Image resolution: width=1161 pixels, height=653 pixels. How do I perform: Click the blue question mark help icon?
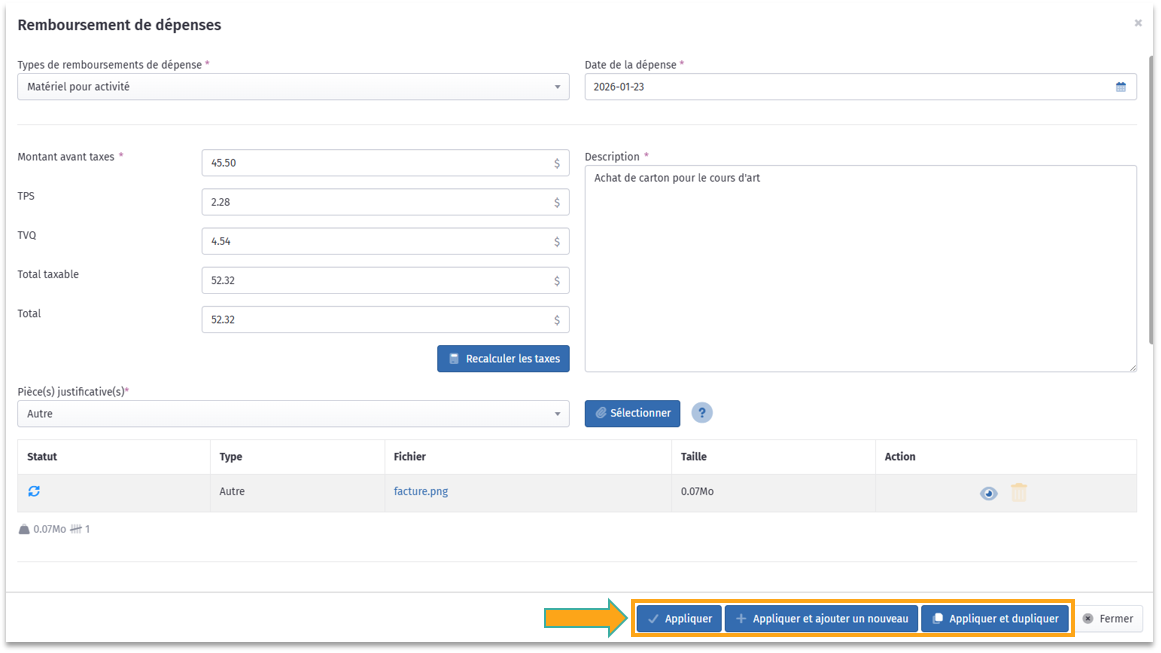coord(702,413)
